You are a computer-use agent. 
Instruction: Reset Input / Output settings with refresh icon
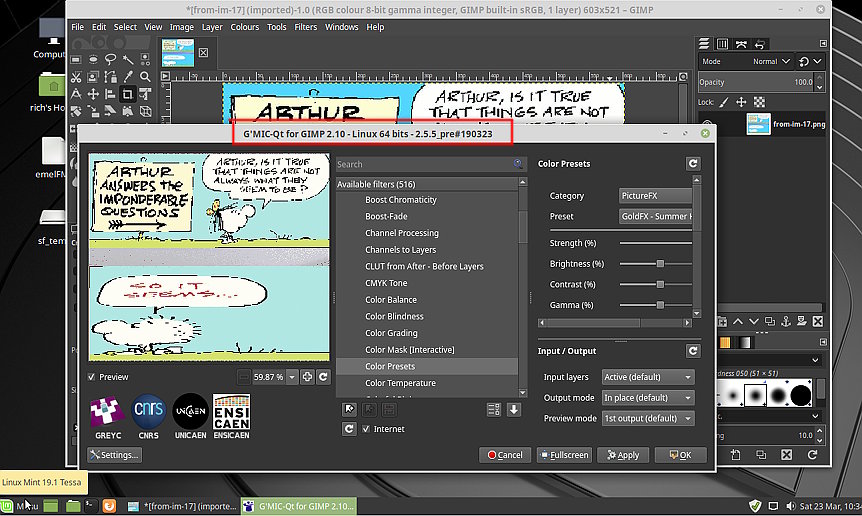[693, 351]
